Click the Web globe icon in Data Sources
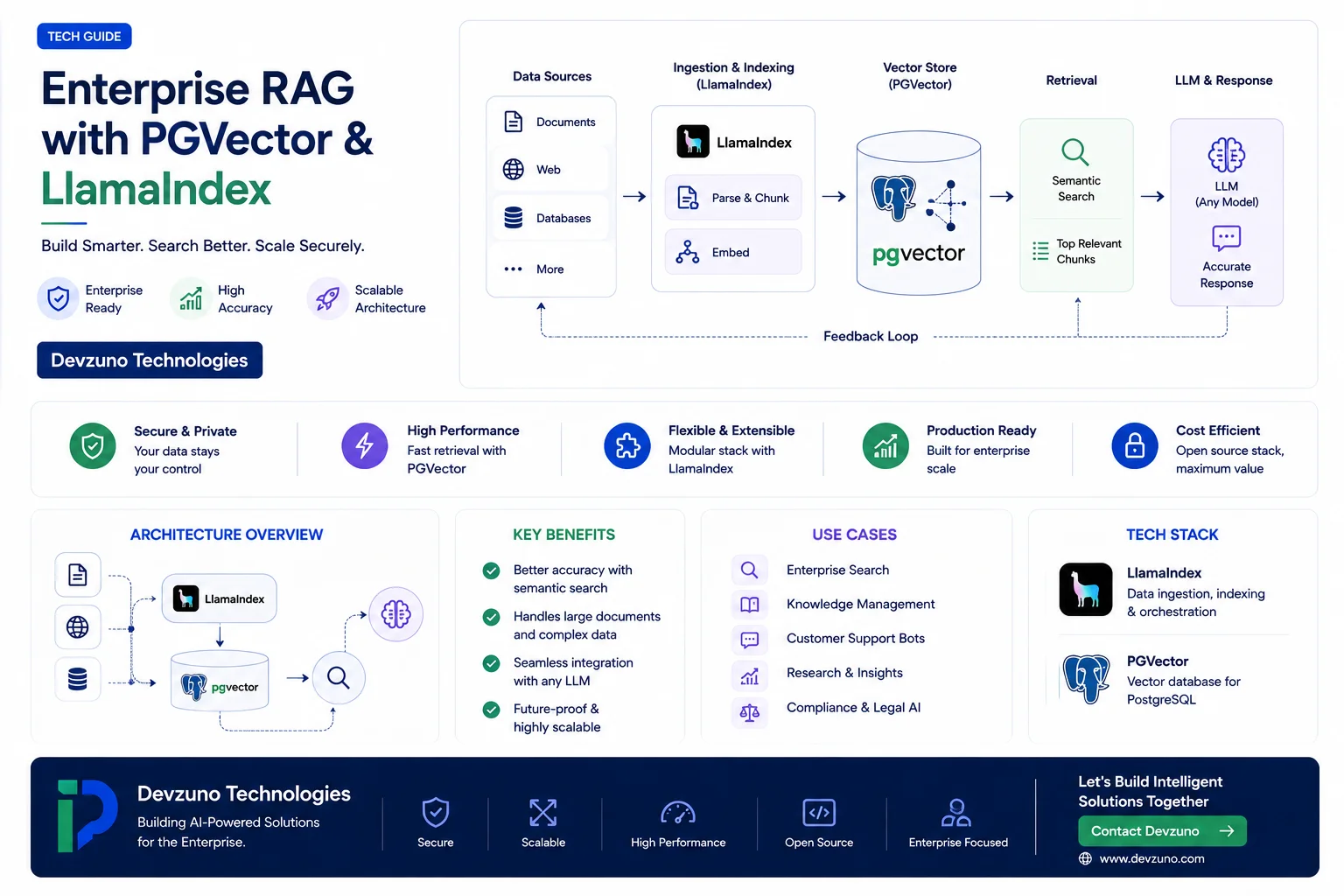 coord(514,169)
